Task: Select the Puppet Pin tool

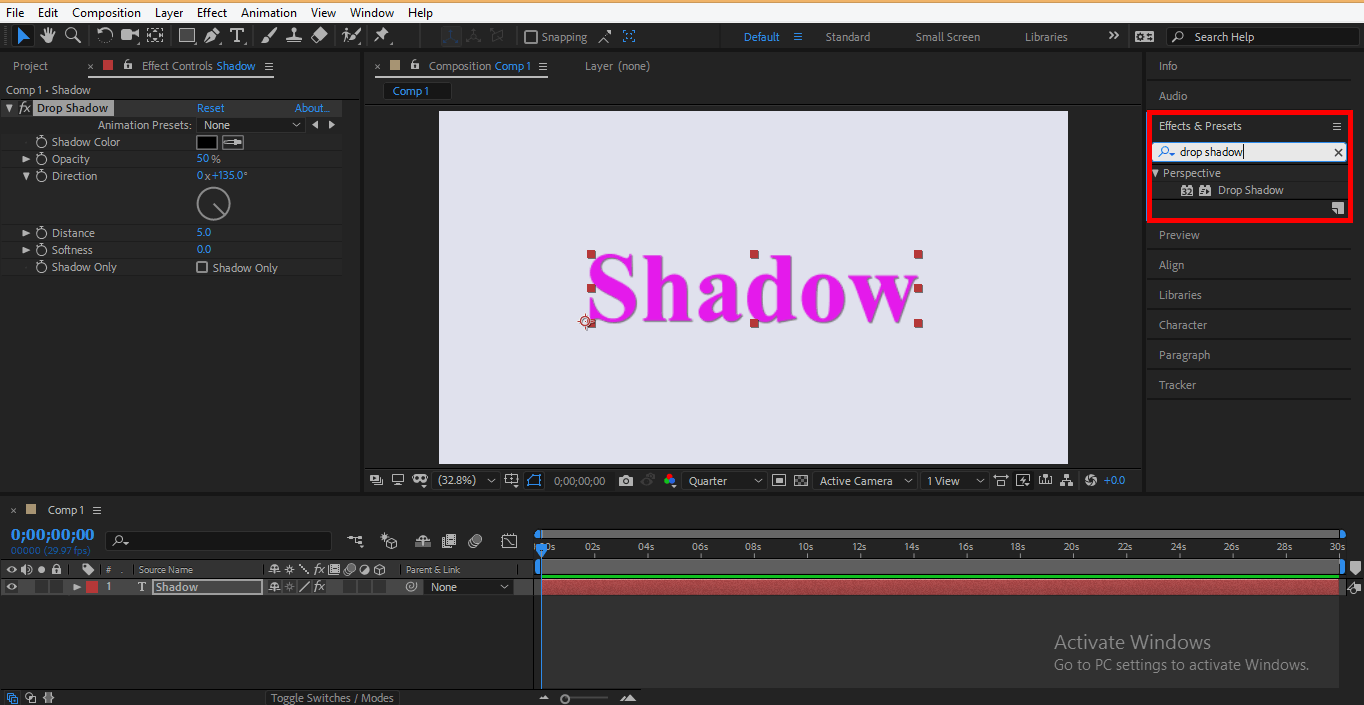Action: pos(383,36)
